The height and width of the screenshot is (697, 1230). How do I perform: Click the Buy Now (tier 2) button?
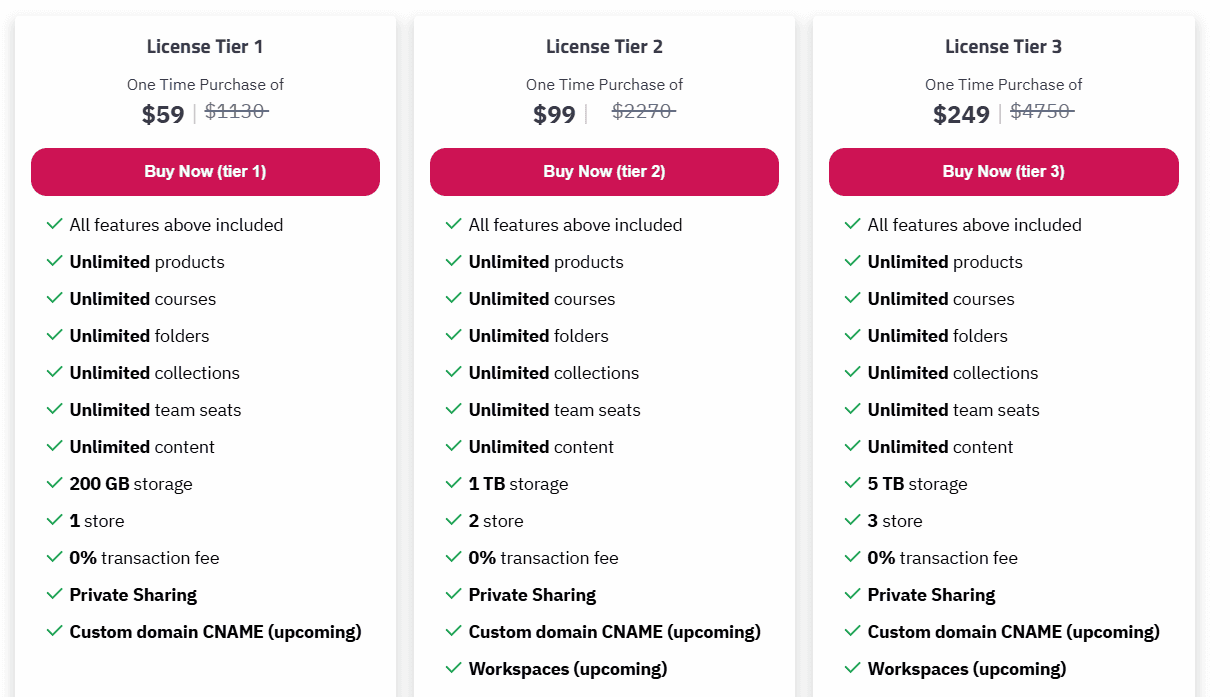(604, 171)
